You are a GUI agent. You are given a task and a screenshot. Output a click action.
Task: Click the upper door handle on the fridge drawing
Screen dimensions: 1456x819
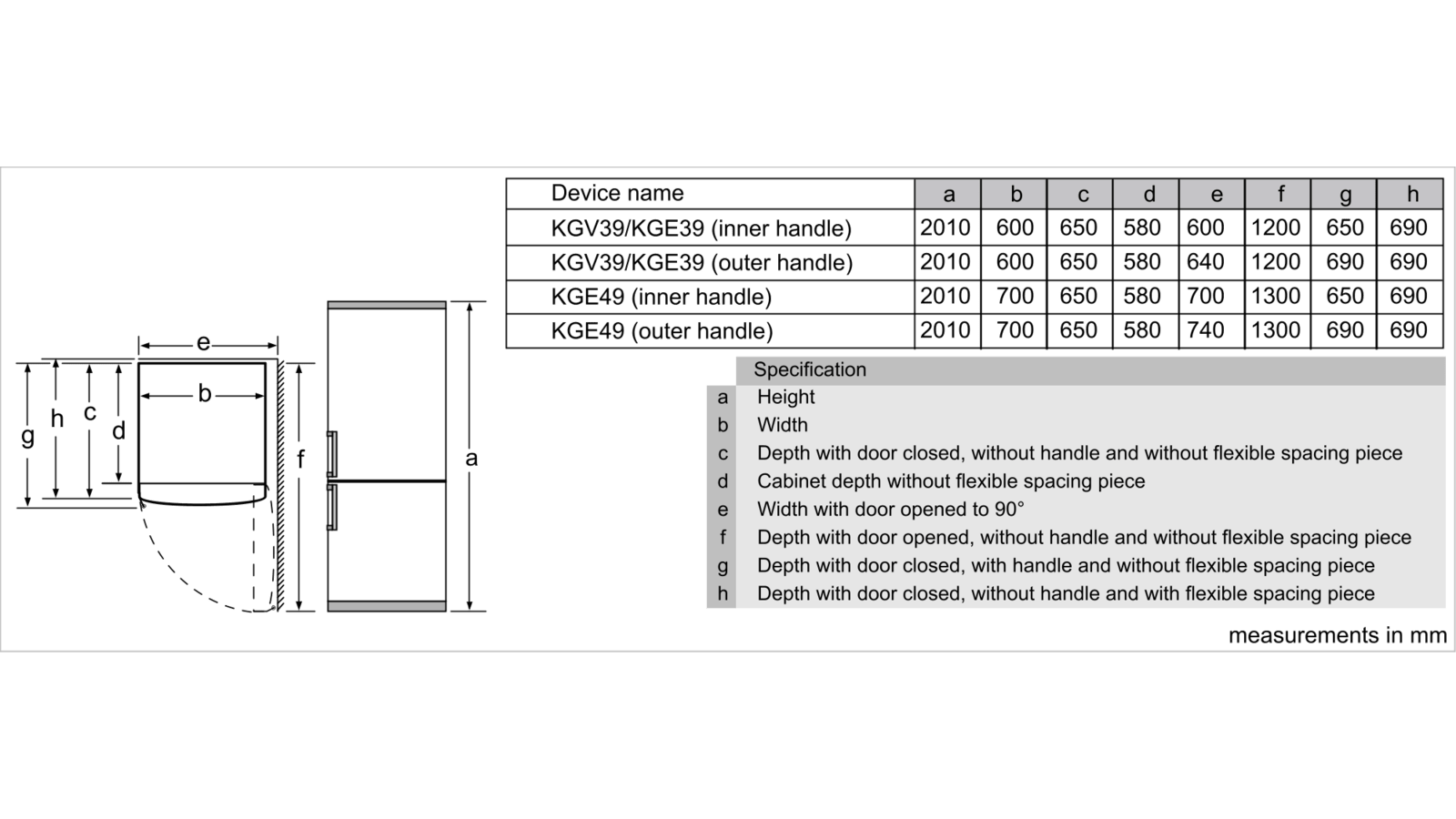click(332, 454)
